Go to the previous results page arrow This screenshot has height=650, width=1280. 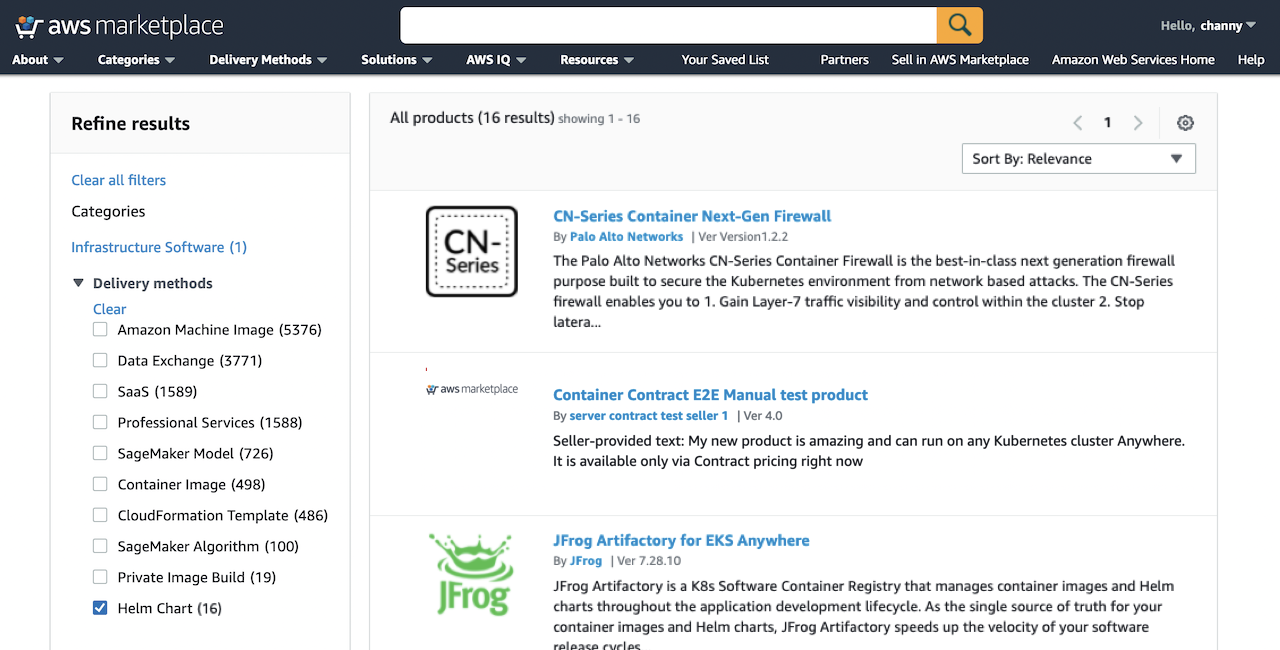(x=1077, y=123)
